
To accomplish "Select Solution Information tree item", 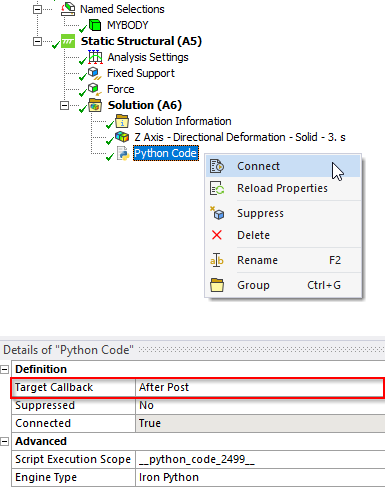I will pyautogui.click(x=183, y=121).
